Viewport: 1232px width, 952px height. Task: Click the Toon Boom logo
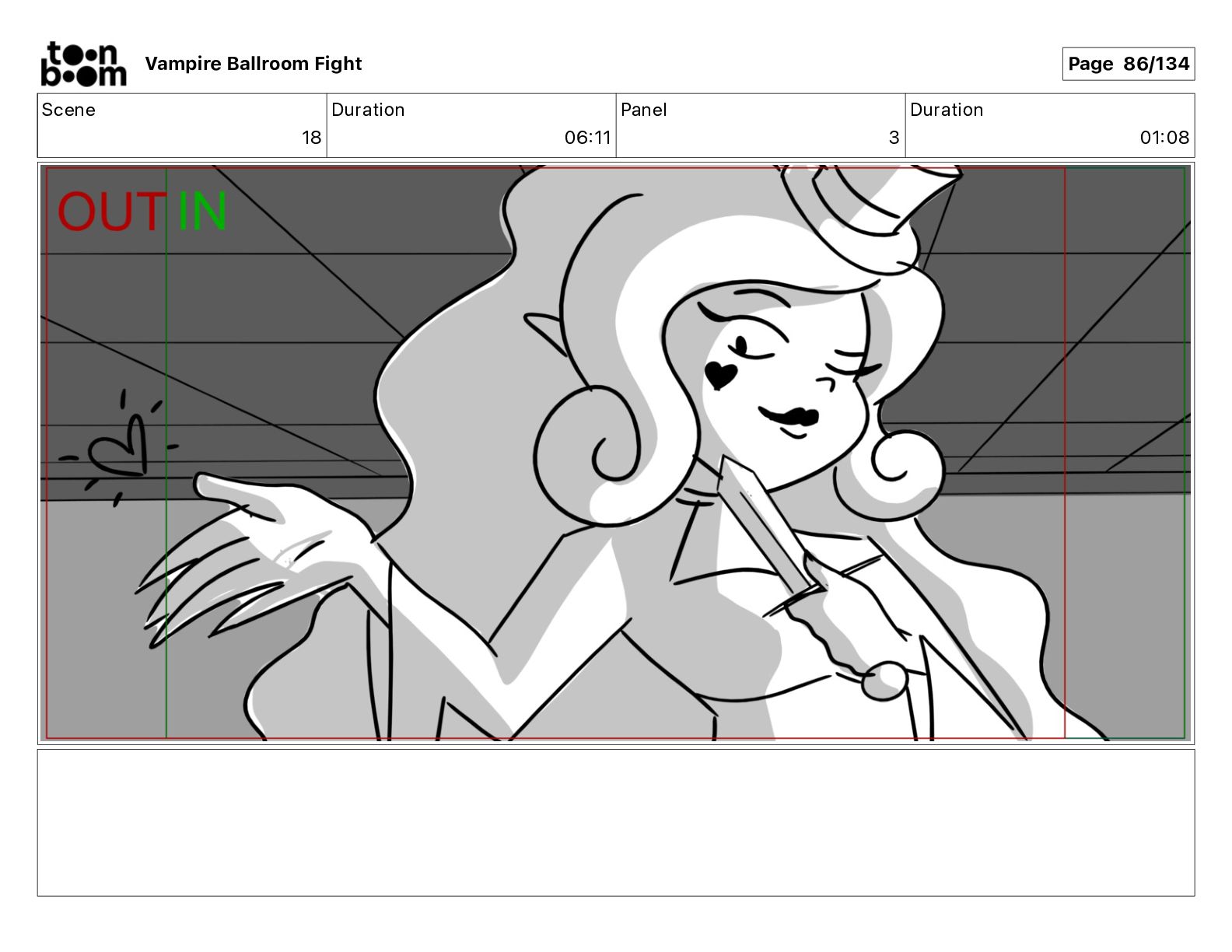tap(83, 64)
